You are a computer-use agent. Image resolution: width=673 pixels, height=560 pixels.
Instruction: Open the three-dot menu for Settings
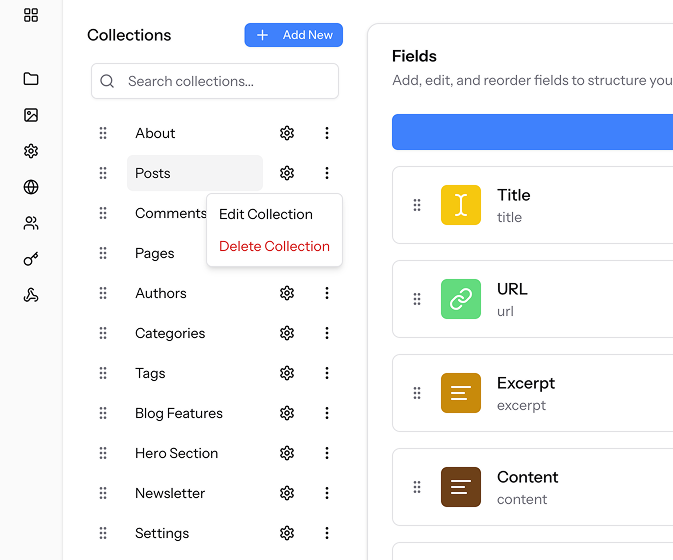click(x=327, y=533)
